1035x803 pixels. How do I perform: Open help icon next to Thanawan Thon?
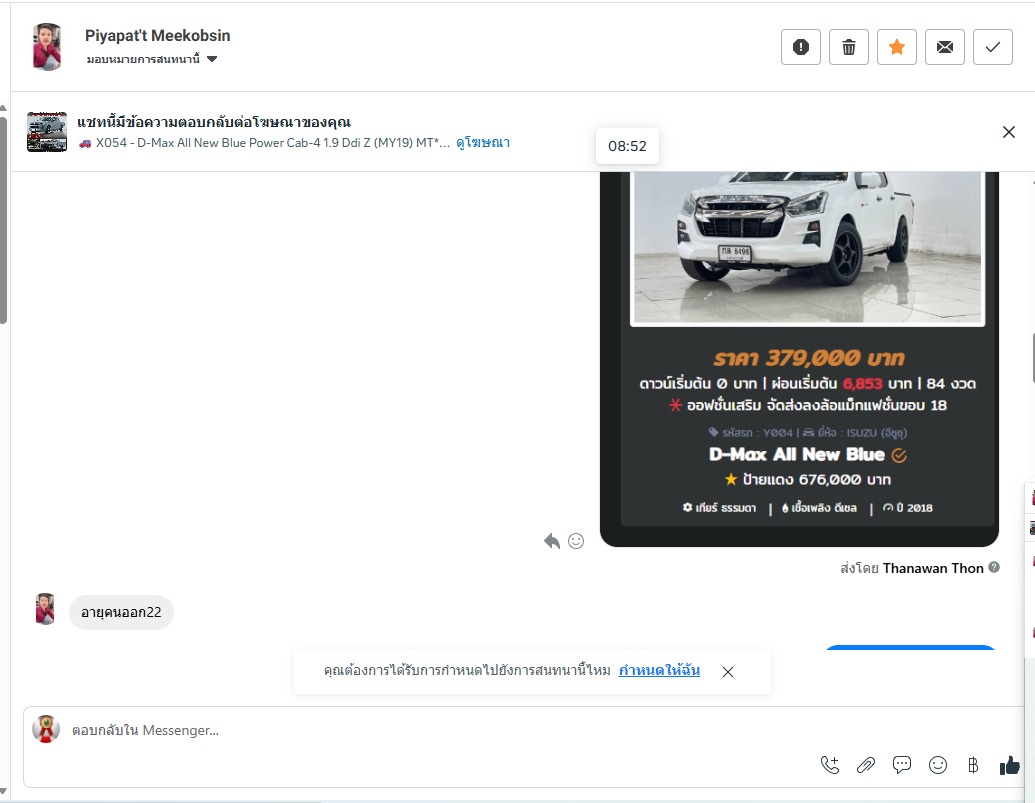click(994, 567)
